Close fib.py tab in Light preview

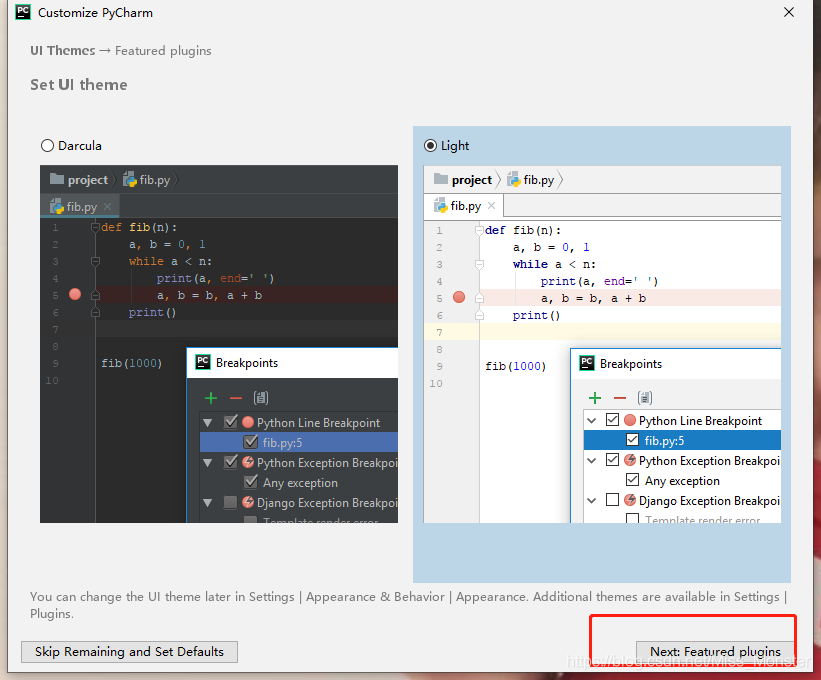click(491, 205)
